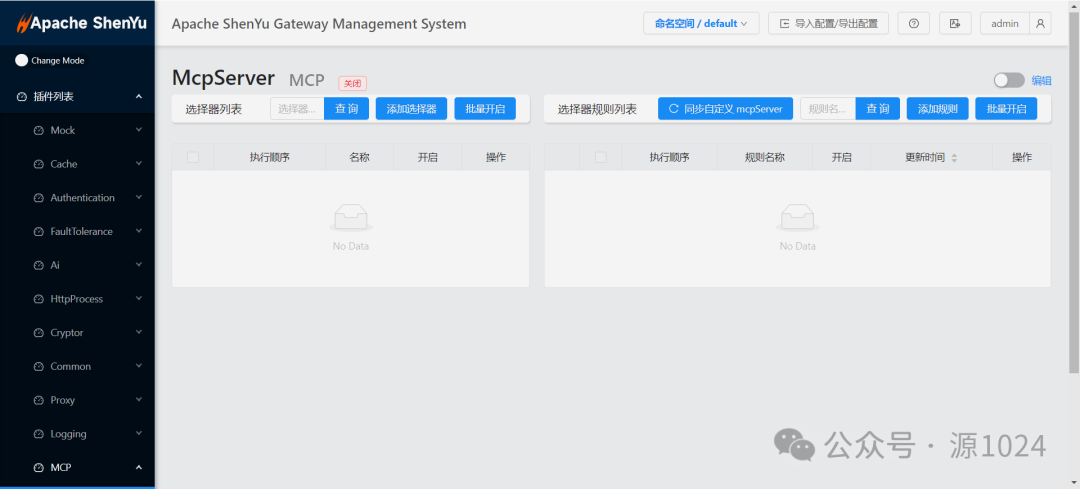Click the selector list 查询 button
The height and width of the screenshot is (489, 1080).
tap(346, 109)
